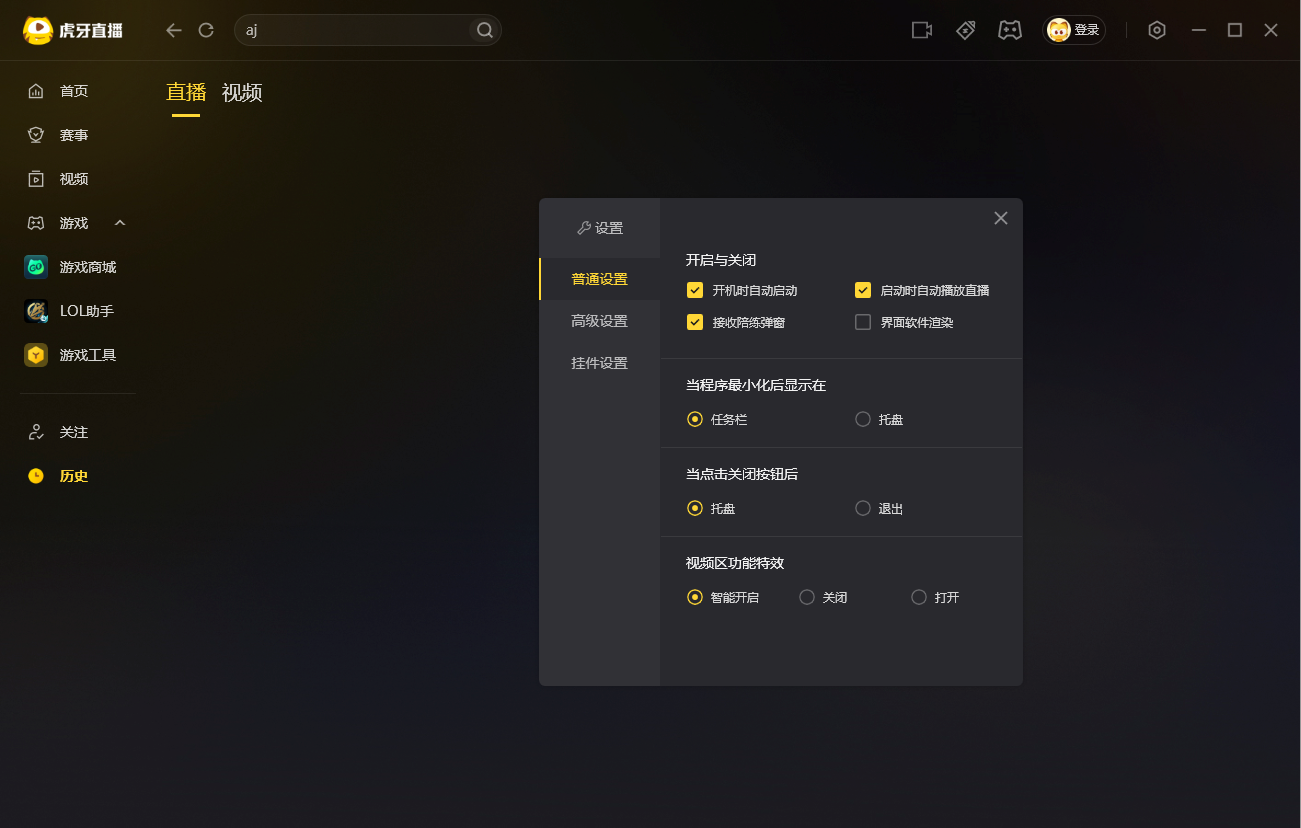
Task: Uncheck 接收陪练弹窗
Action: click(695, 322)
